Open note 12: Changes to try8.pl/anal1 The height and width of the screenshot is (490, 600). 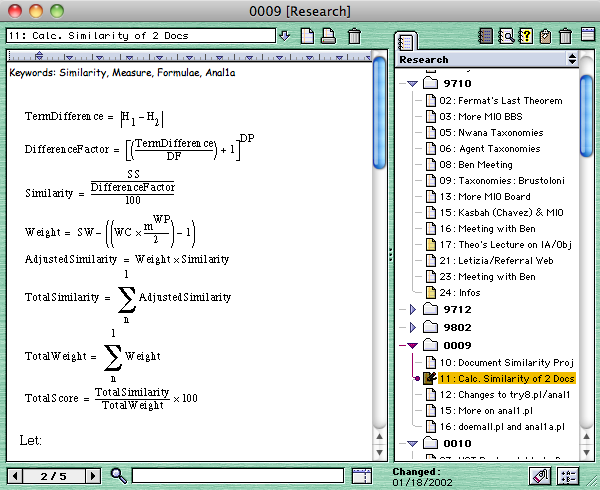[x=504, y=395]
